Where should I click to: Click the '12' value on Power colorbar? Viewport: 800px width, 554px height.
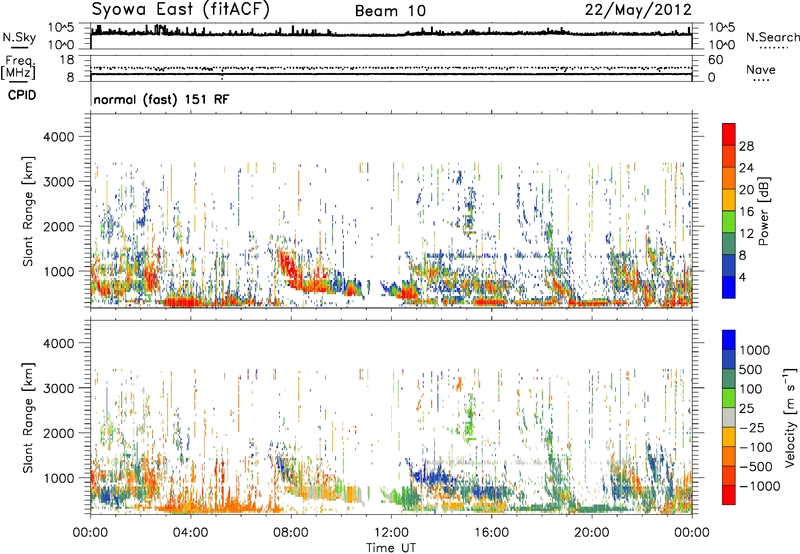coord(746,234)
